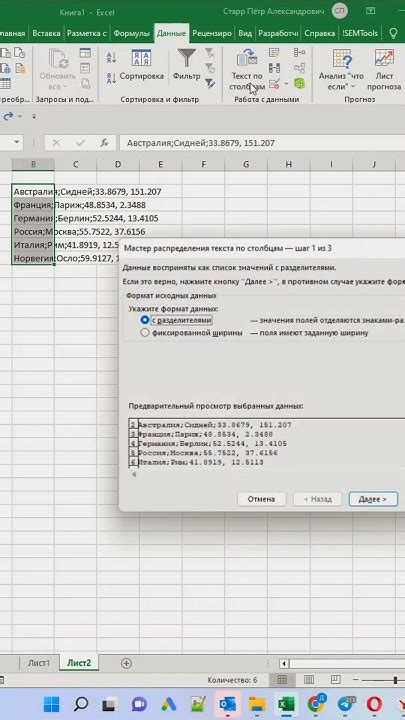Open the !SEMTools ribbon tab

coord(360,34)
